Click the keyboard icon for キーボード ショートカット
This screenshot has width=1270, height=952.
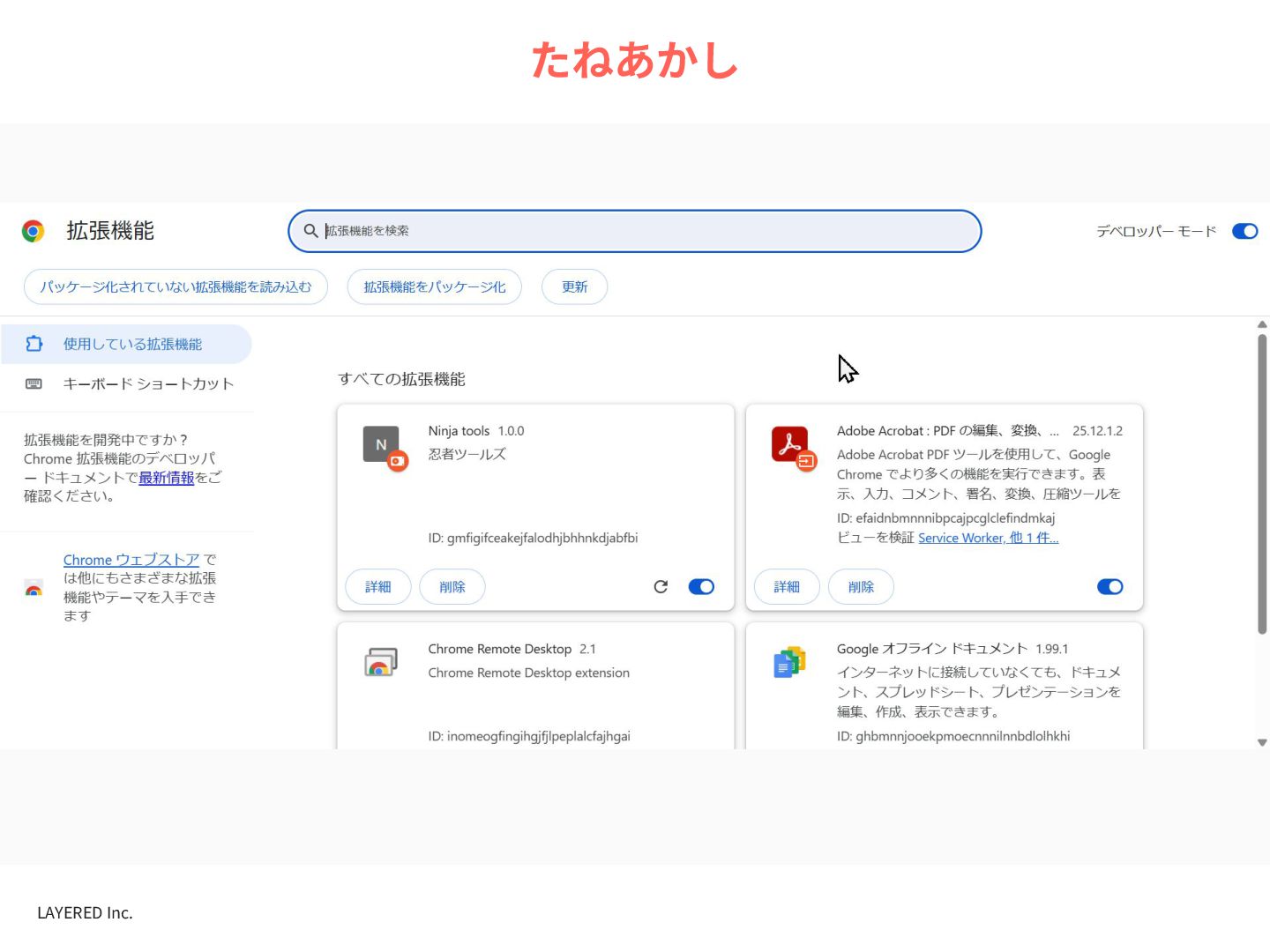[34, 383]
